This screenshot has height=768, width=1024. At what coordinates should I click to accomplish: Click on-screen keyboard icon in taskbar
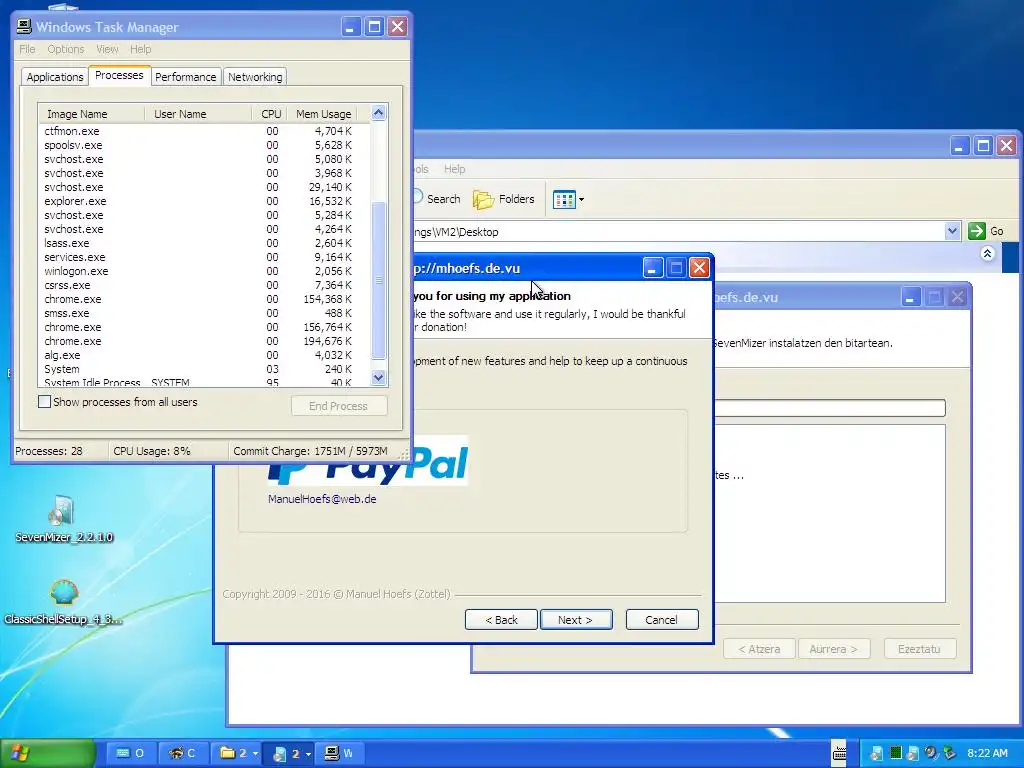839,753
